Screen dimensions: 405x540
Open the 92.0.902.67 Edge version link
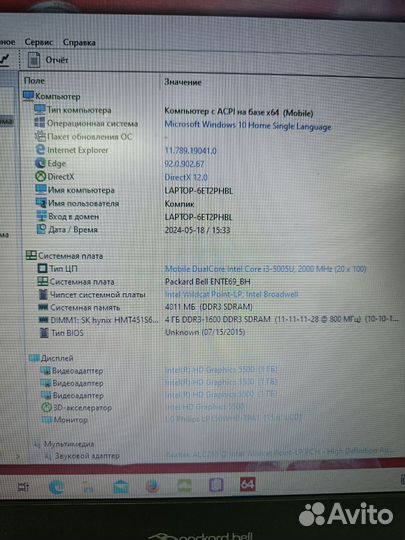pos(184,164)
